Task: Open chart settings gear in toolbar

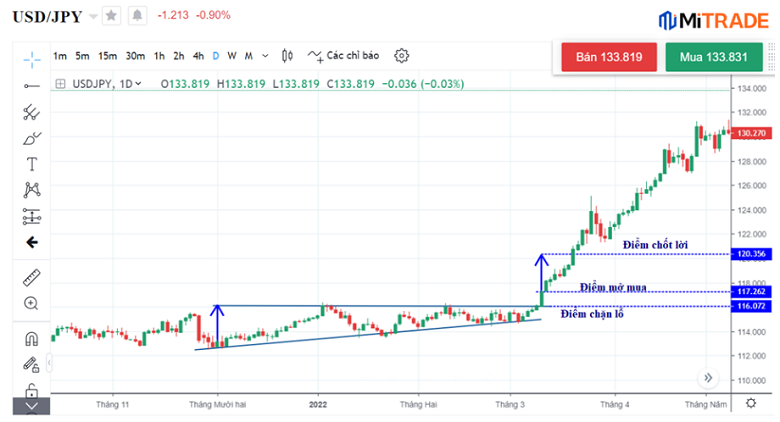Action: tap(402, 56)
